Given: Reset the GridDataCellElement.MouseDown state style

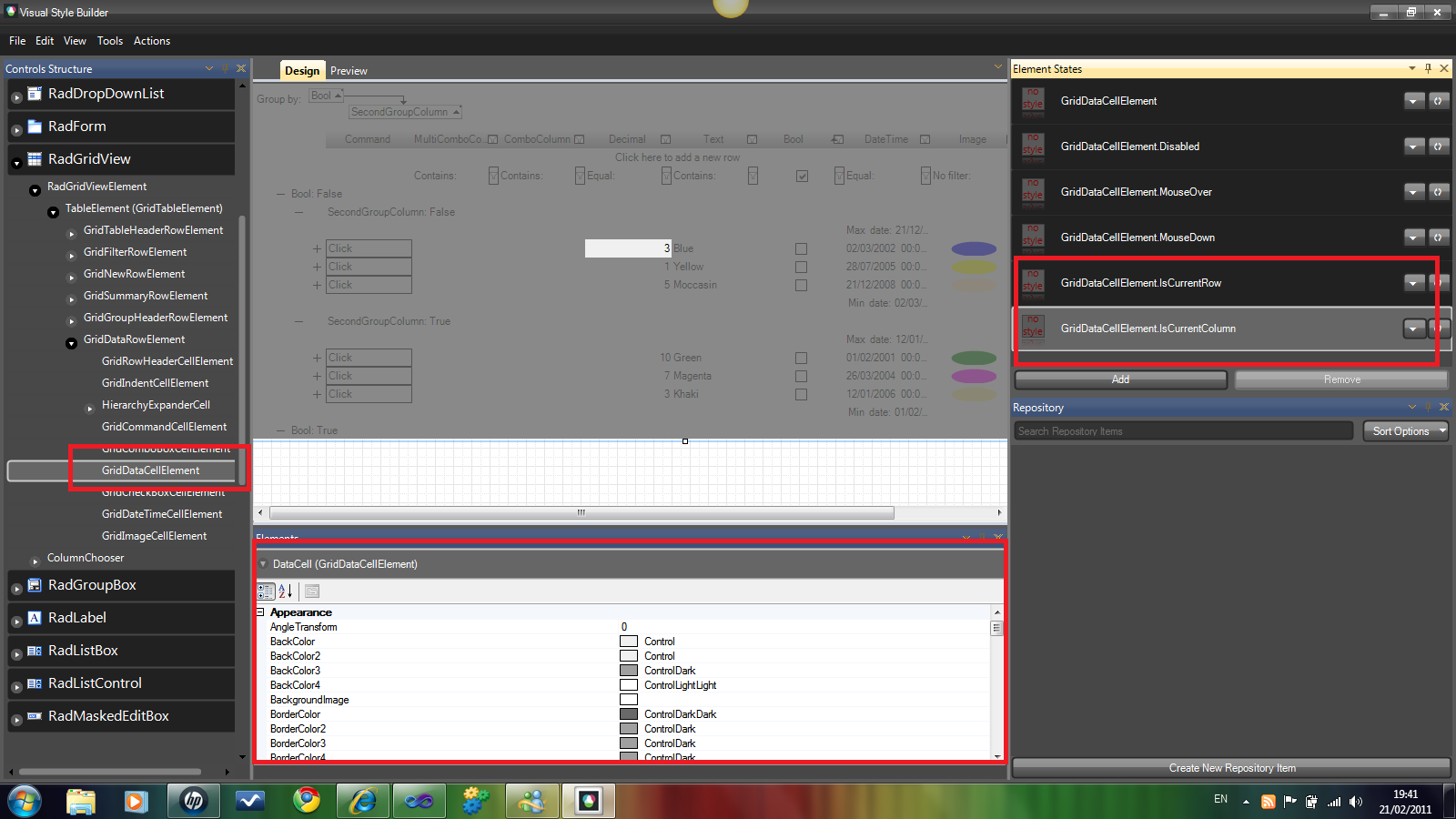Looking at the screenshot, I should click(1438, 238).
